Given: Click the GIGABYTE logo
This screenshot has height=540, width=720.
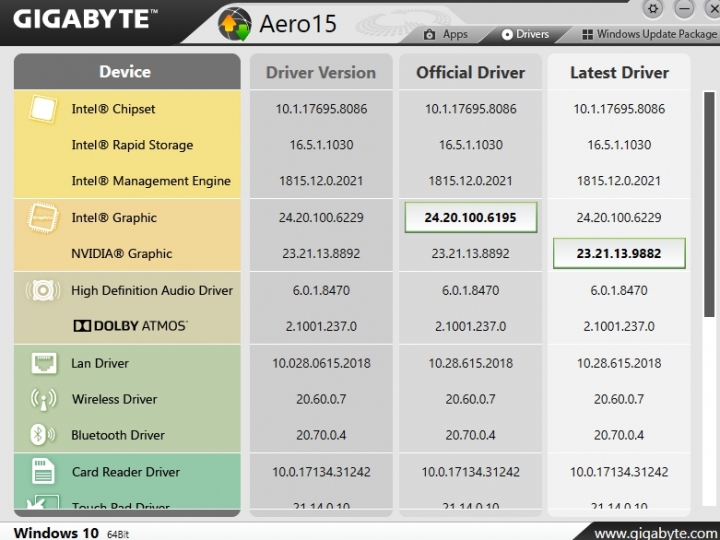Looking at the screenshot, I should click(85, 19).
